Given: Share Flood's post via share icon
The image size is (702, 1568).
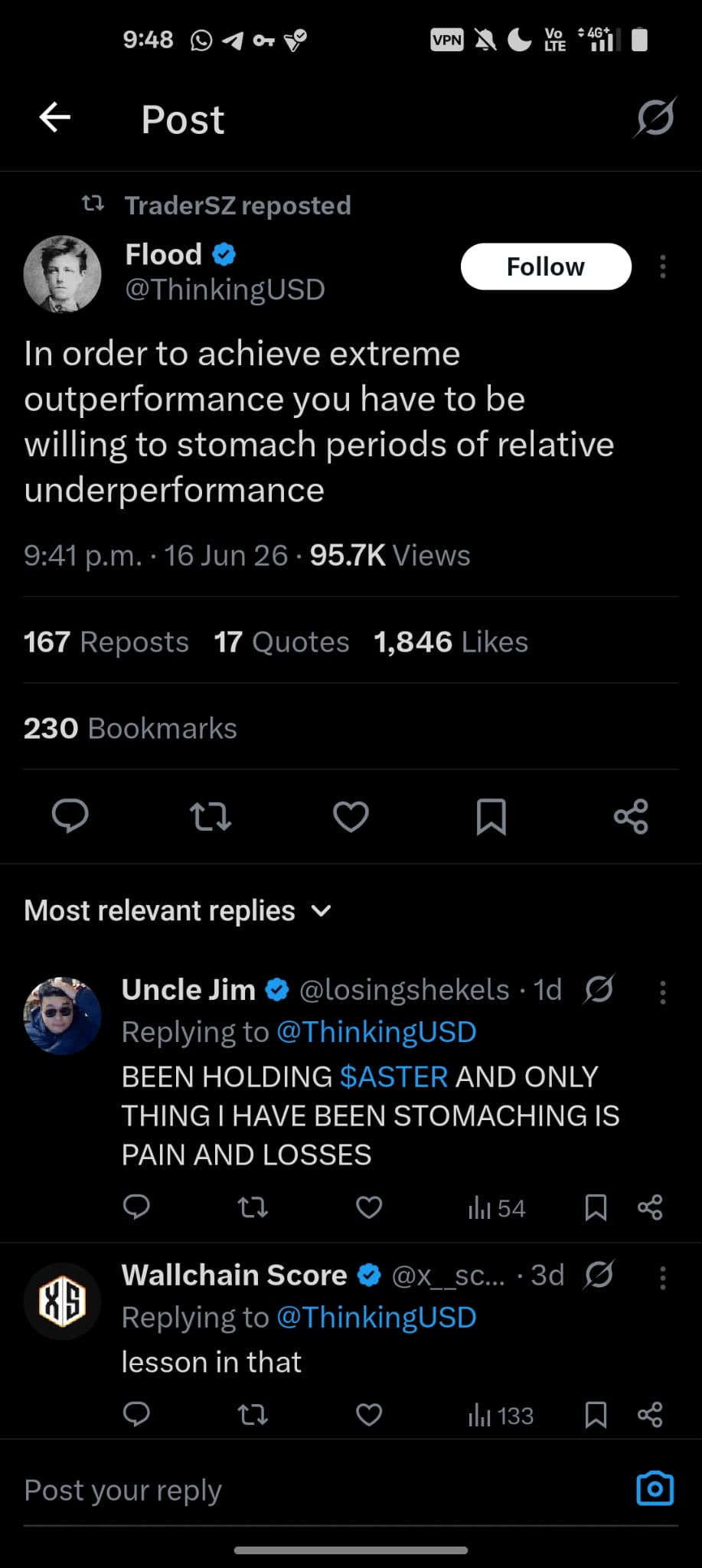Looking at the screenshot, I should (x=632, y=816).
